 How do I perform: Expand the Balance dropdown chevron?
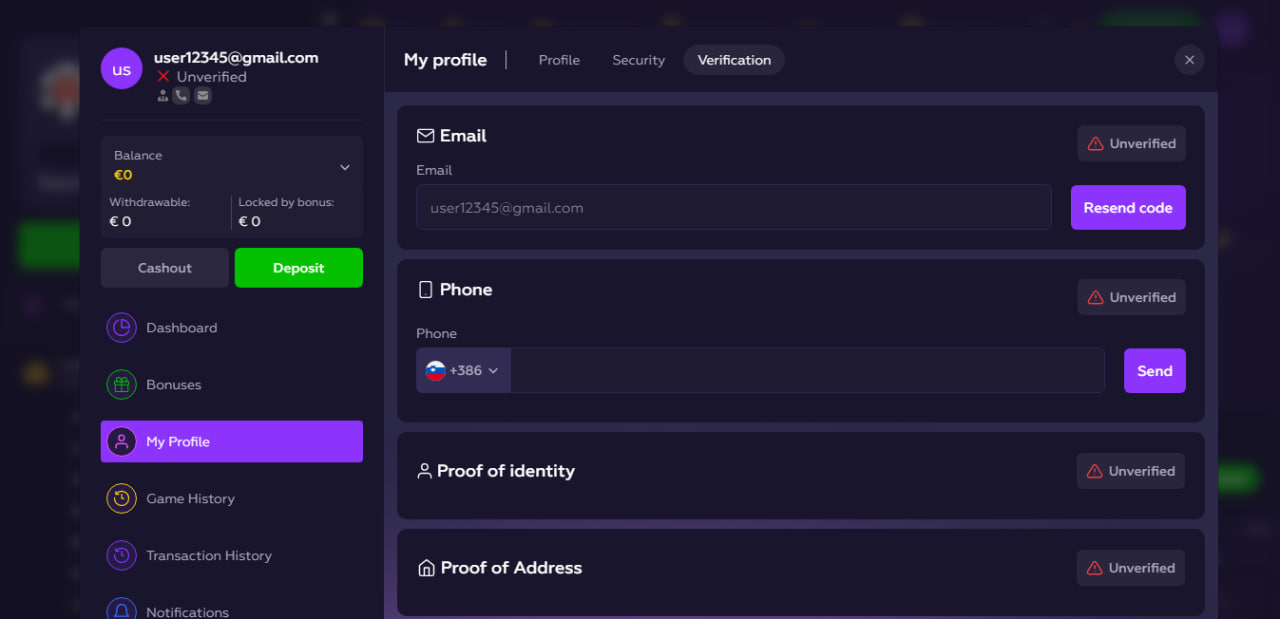(345, 167)
